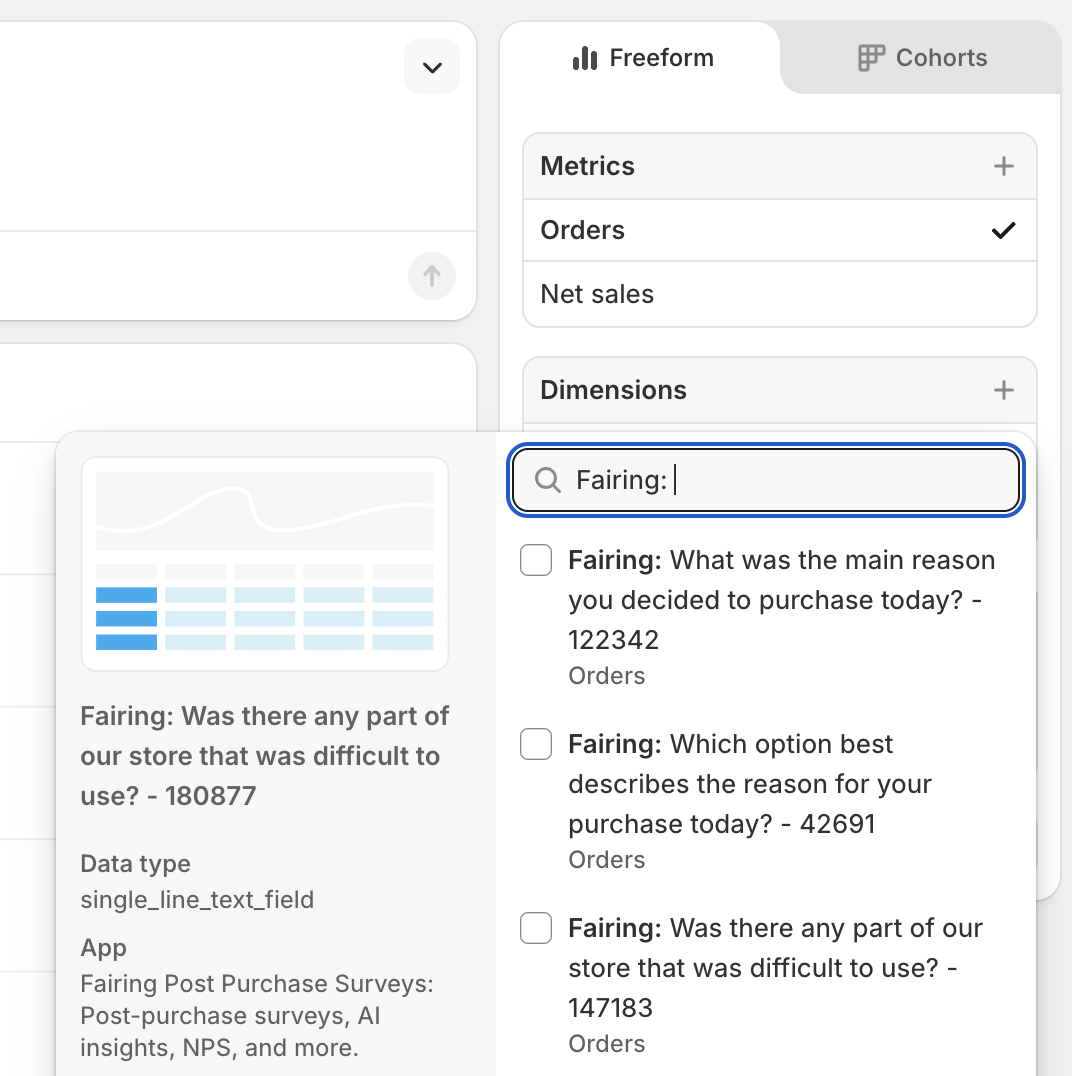Click 'What was the main reason' result text
Viewport: 1072px width, 1076px height.
click(x=782, y=600)
